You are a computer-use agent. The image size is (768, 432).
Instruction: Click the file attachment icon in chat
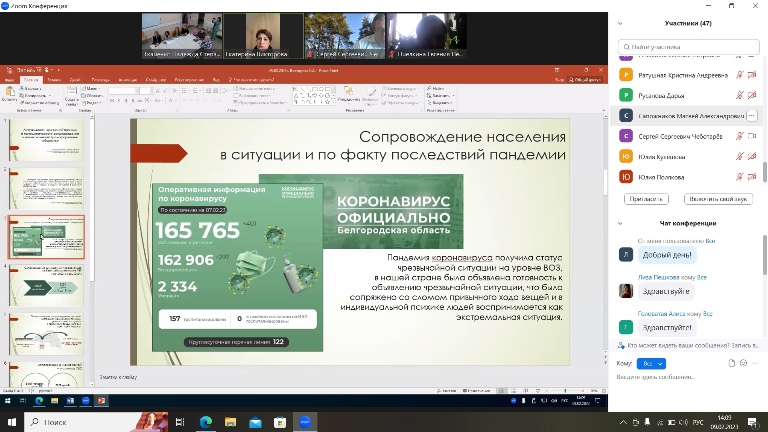(x=731, y=363)
